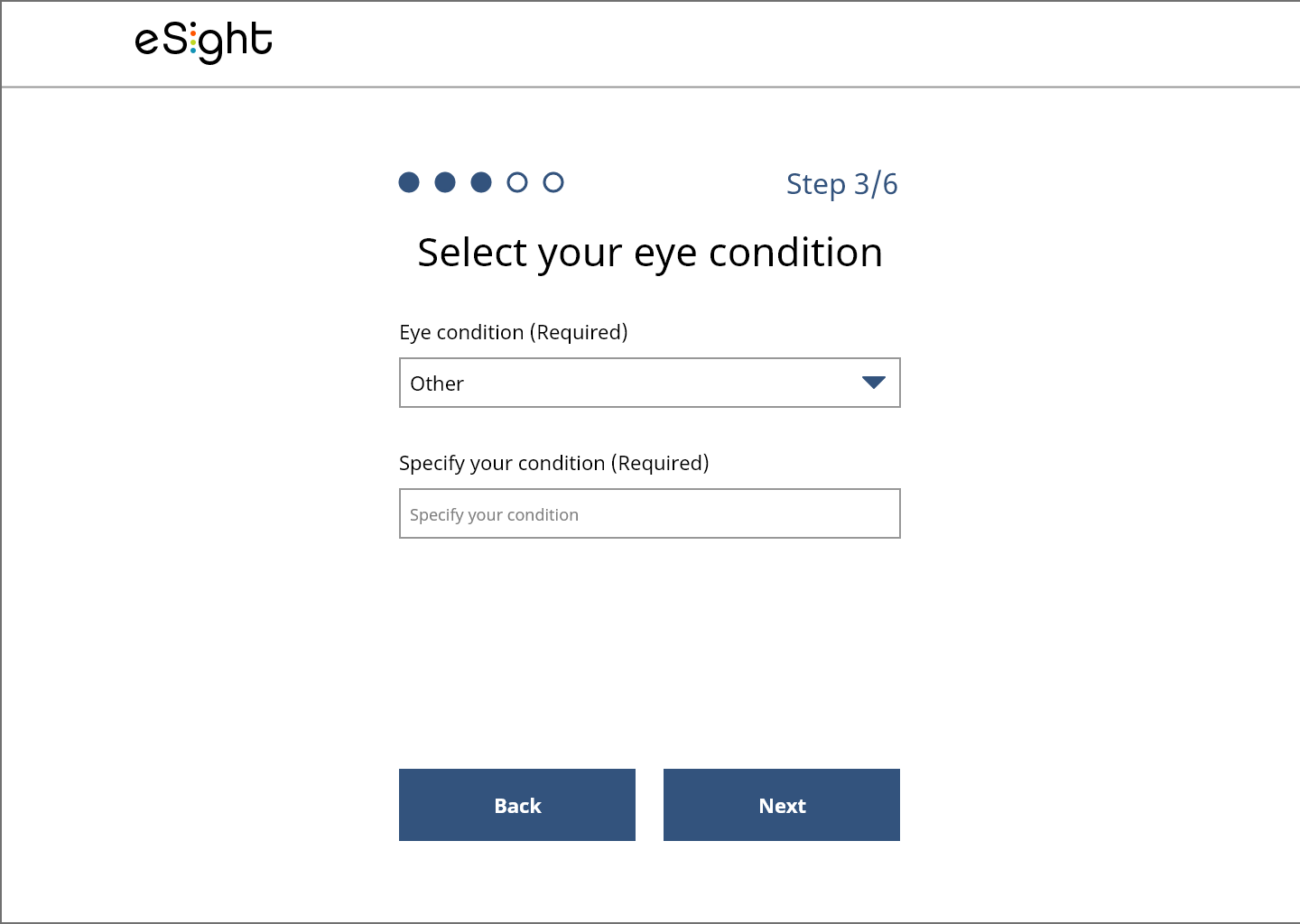The image size is (1300, 924).
Task: Jump to the fourth hollow progress dot
Action: pos(517,182)
